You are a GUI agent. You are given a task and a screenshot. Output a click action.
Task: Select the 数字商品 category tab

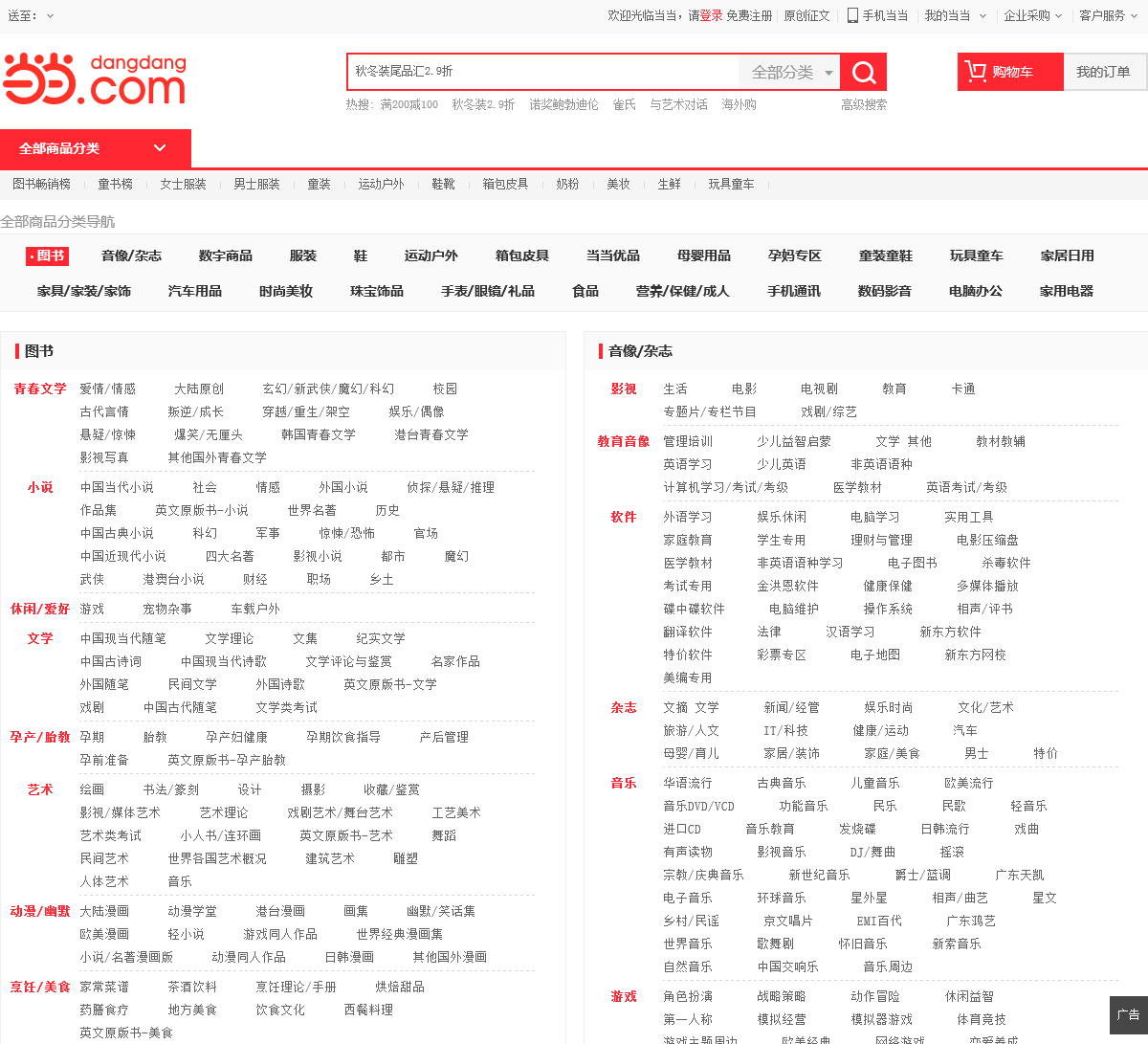[x=226, y=255]
